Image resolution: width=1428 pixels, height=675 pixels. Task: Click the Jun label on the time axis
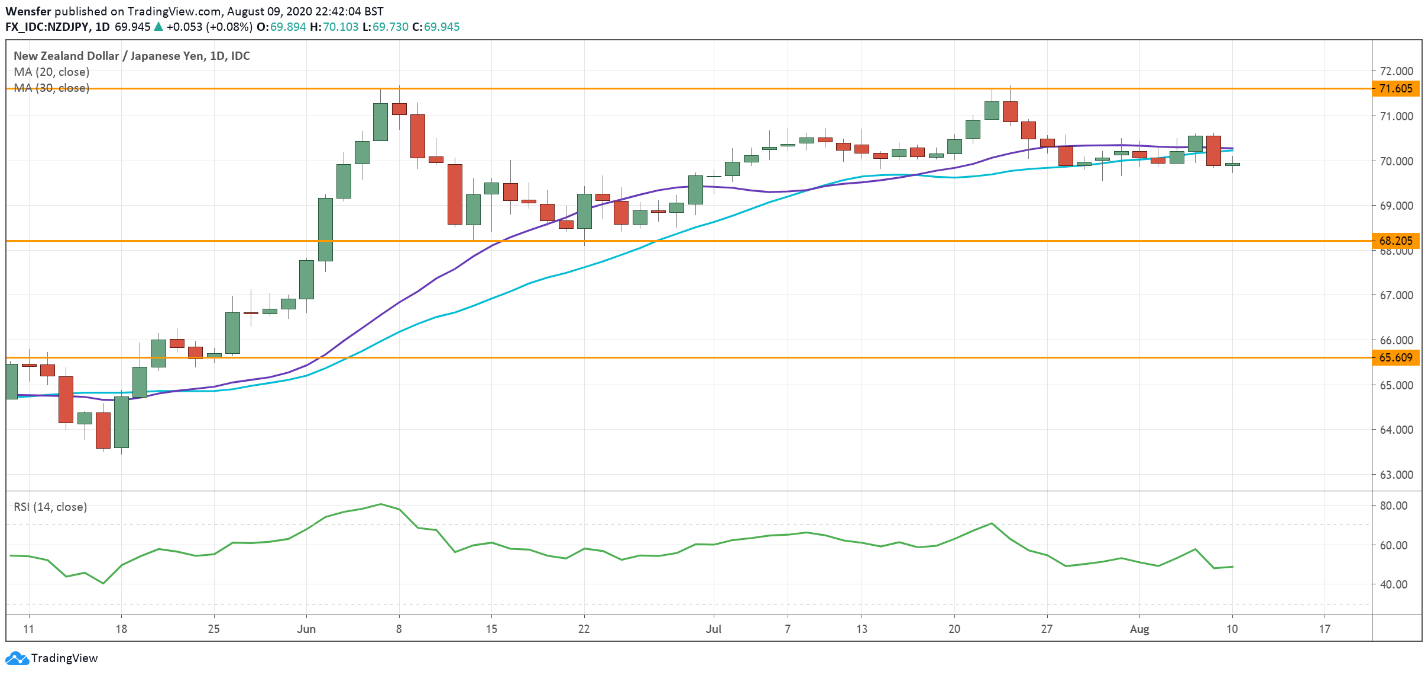(306, 629)
